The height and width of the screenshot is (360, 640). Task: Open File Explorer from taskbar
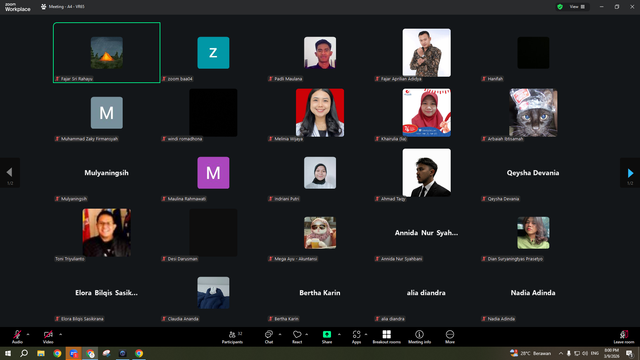[x=41, y=353]
